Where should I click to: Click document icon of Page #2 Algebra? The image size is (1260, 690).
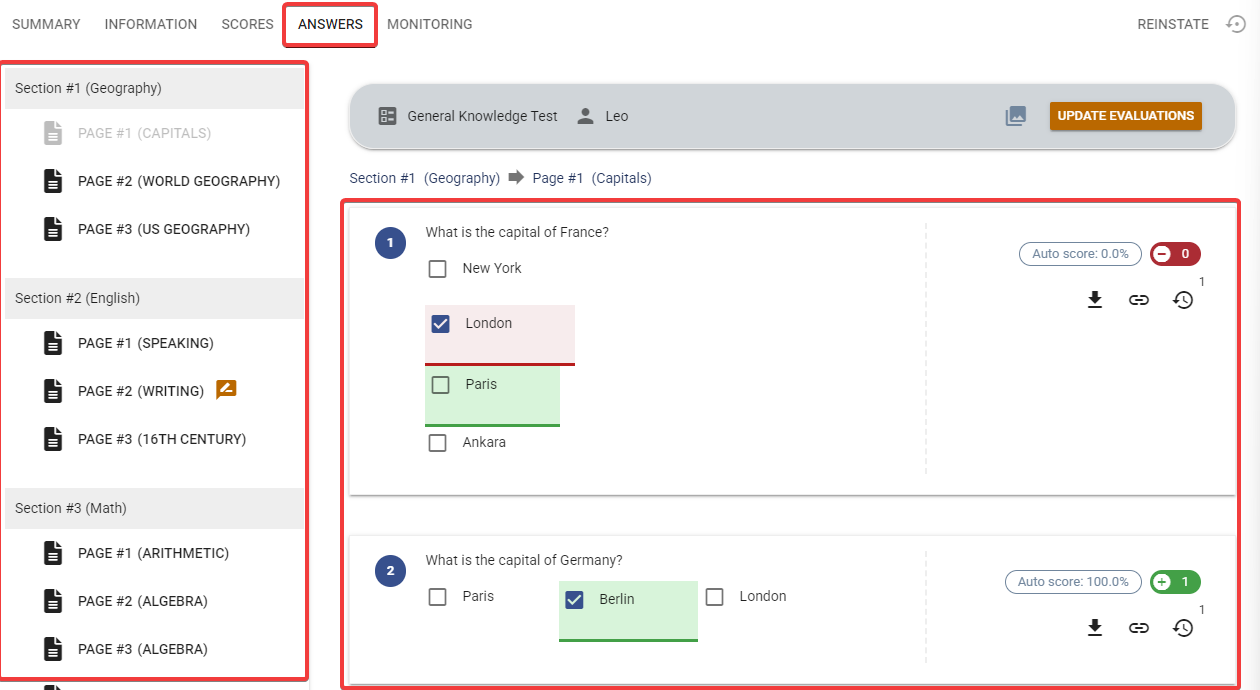point(53,601)
